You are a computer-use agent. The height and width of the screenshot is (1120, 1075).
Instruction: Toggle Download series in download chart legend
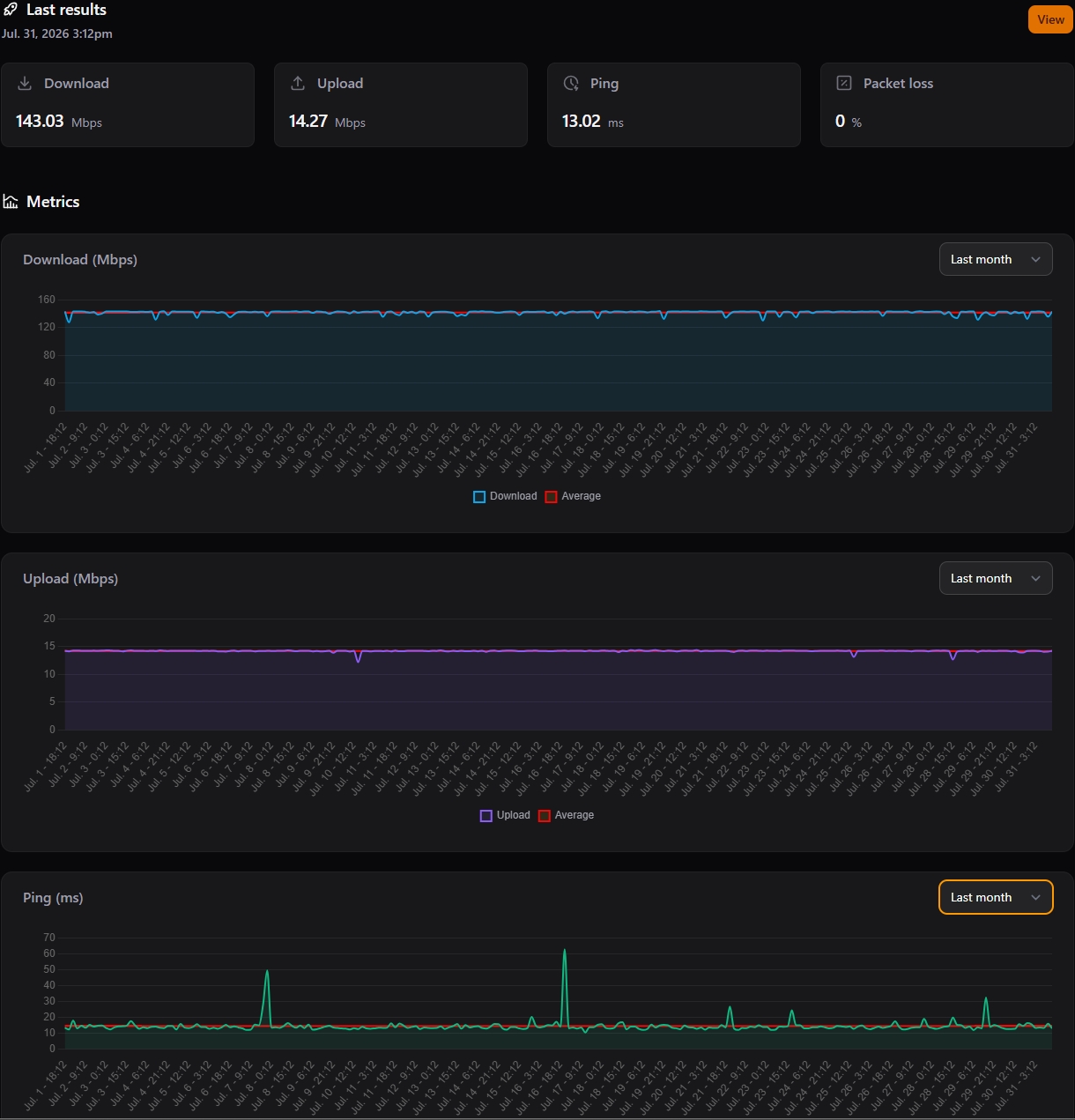click(505, 496)
